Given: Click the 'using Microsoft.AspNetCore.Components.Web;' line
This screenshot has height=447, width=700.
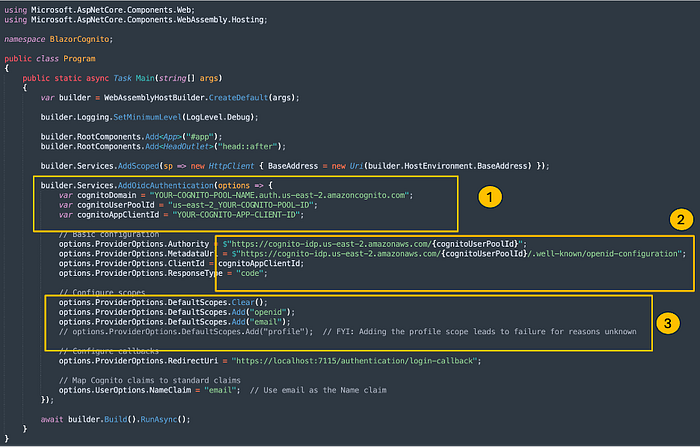Looking at the screenshot, I should pos(100,9).
